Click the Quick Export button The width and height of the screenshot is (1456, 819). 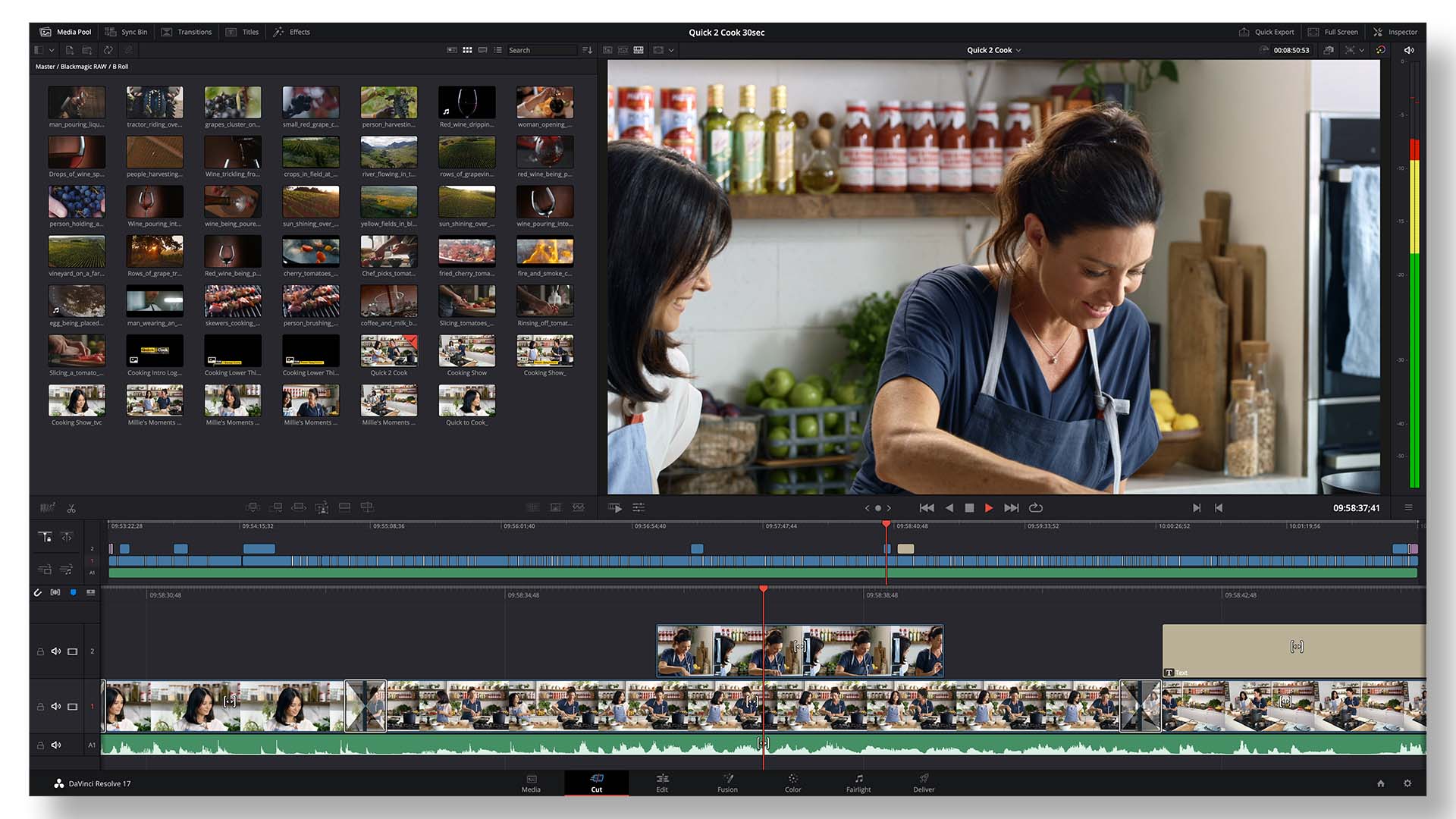pos(1267,32)
